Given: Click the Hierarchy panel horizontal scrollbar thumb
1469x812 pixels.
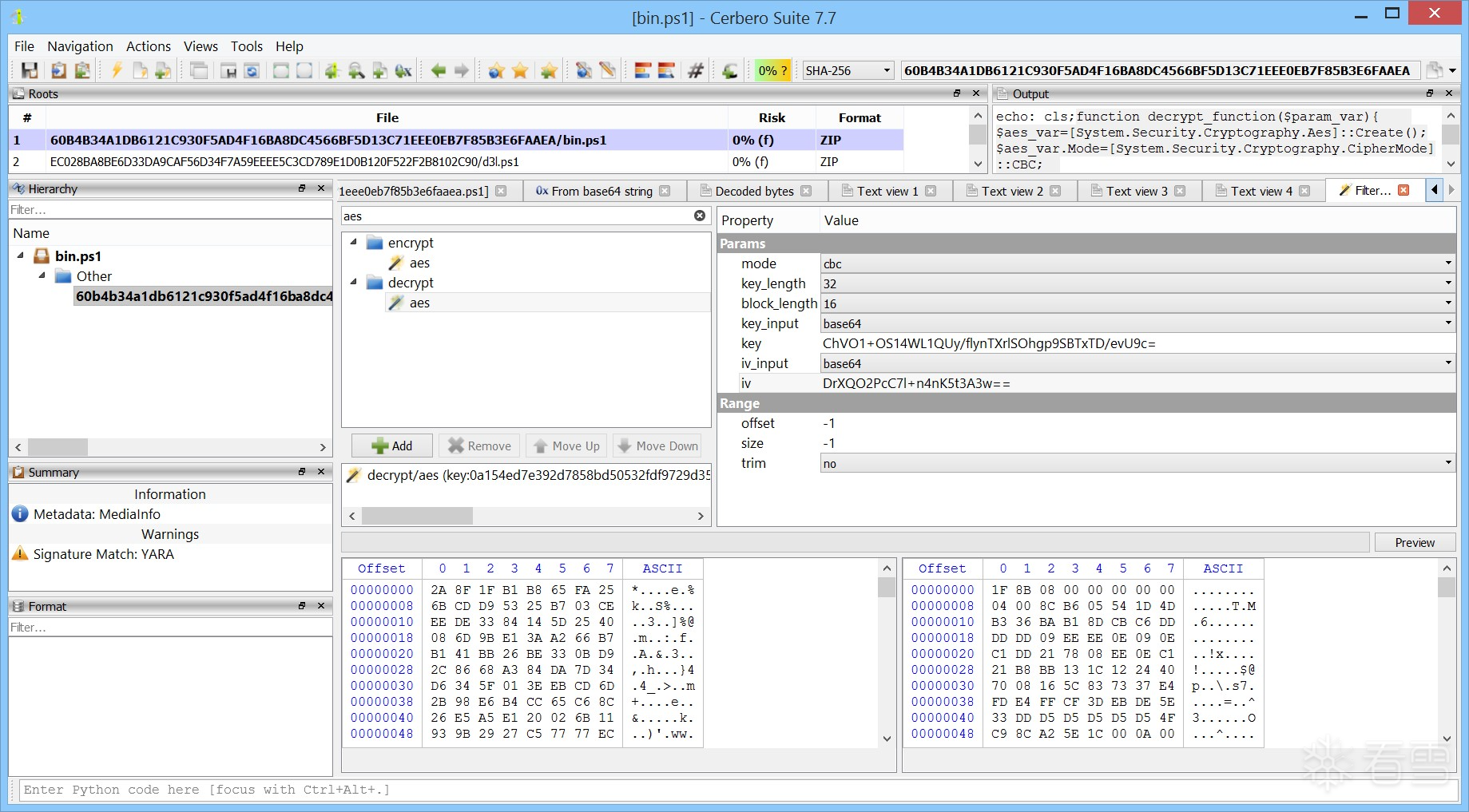Looking at the screenshot, I should (x=58, y=447).
